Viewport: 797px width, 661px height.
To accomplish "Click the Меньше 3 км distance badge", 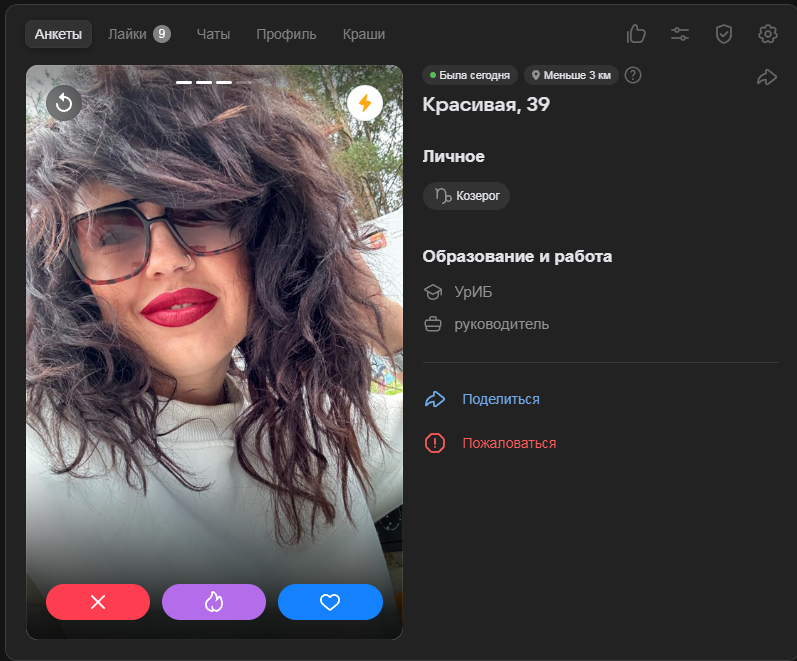I will [x=571, y=75].
